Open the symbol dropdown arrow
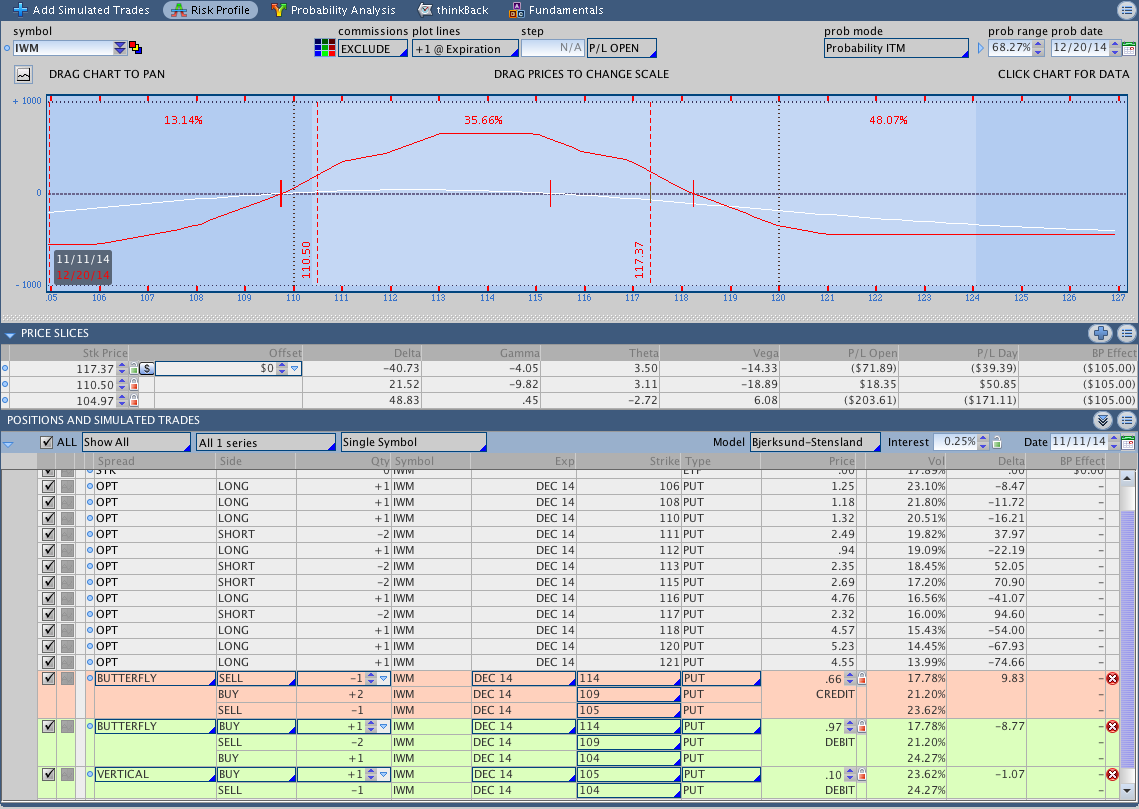Image resolution: width=1139 pixels, height=809 pixels. (x=120, y=48)
